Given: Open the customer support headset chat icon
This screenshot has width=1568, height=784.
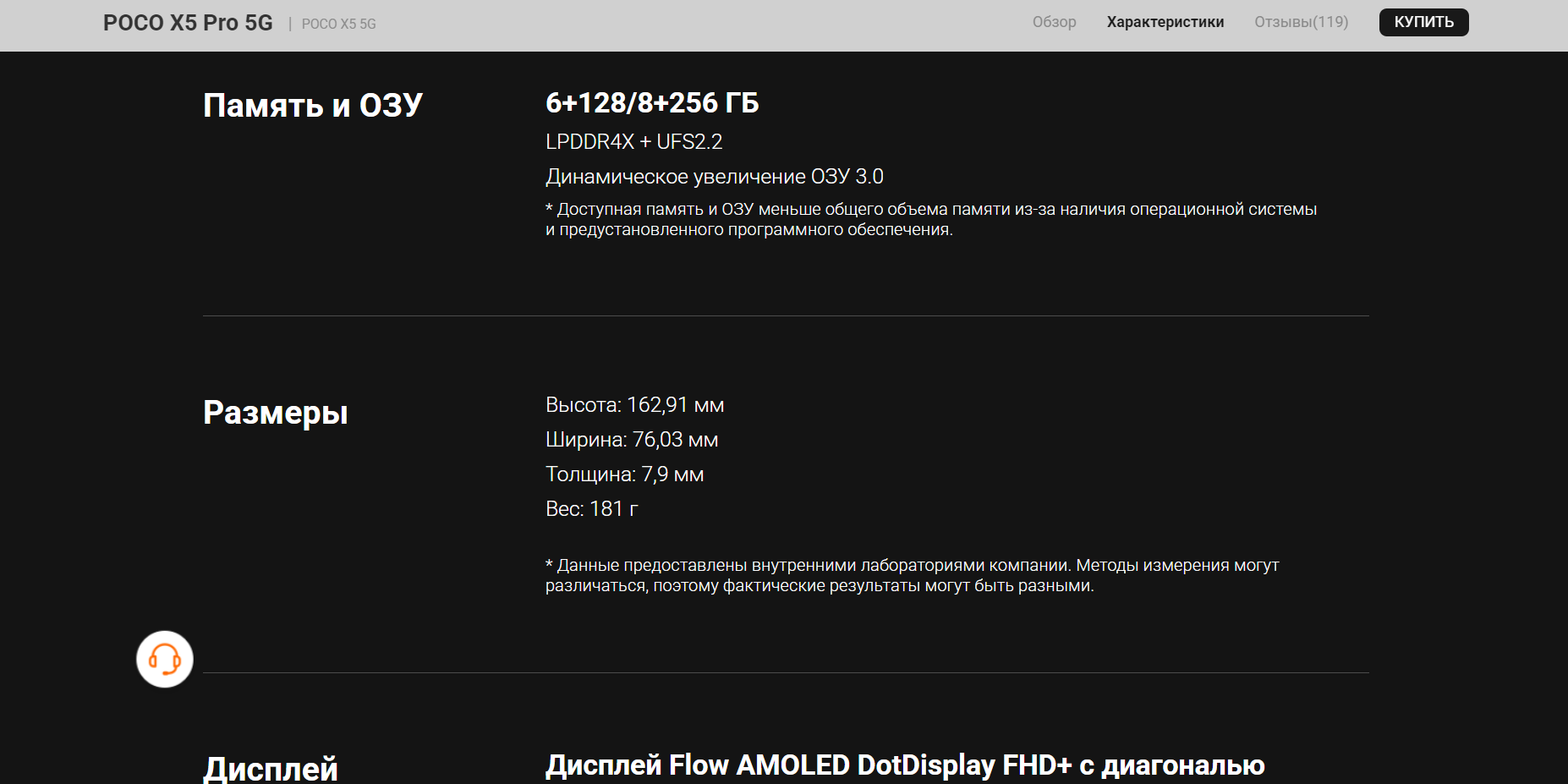Looking at the screenshot, I should [x=165, y=659].
